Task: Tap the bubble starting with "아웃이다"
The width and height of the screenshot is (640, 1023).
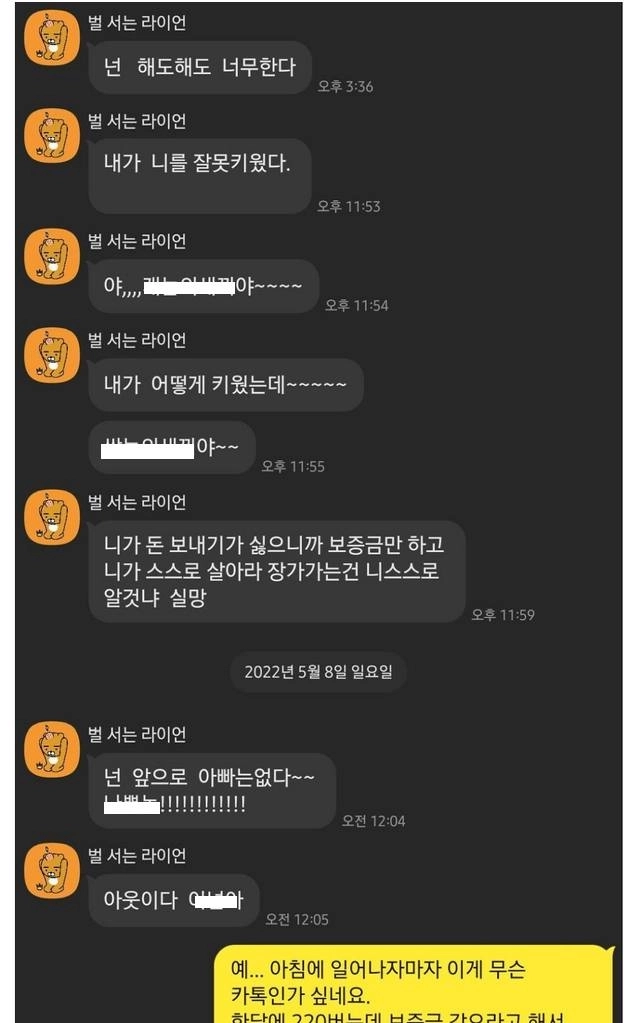Action: click(174, 900)
